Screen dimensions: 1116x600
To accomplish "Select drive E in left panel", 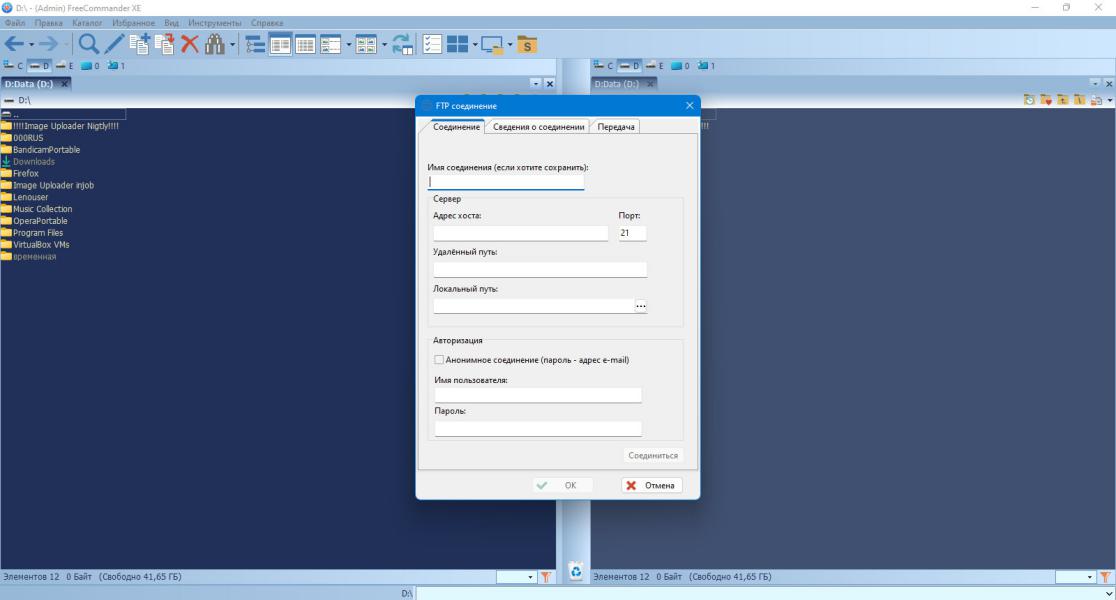I will [x=65, y=65].
